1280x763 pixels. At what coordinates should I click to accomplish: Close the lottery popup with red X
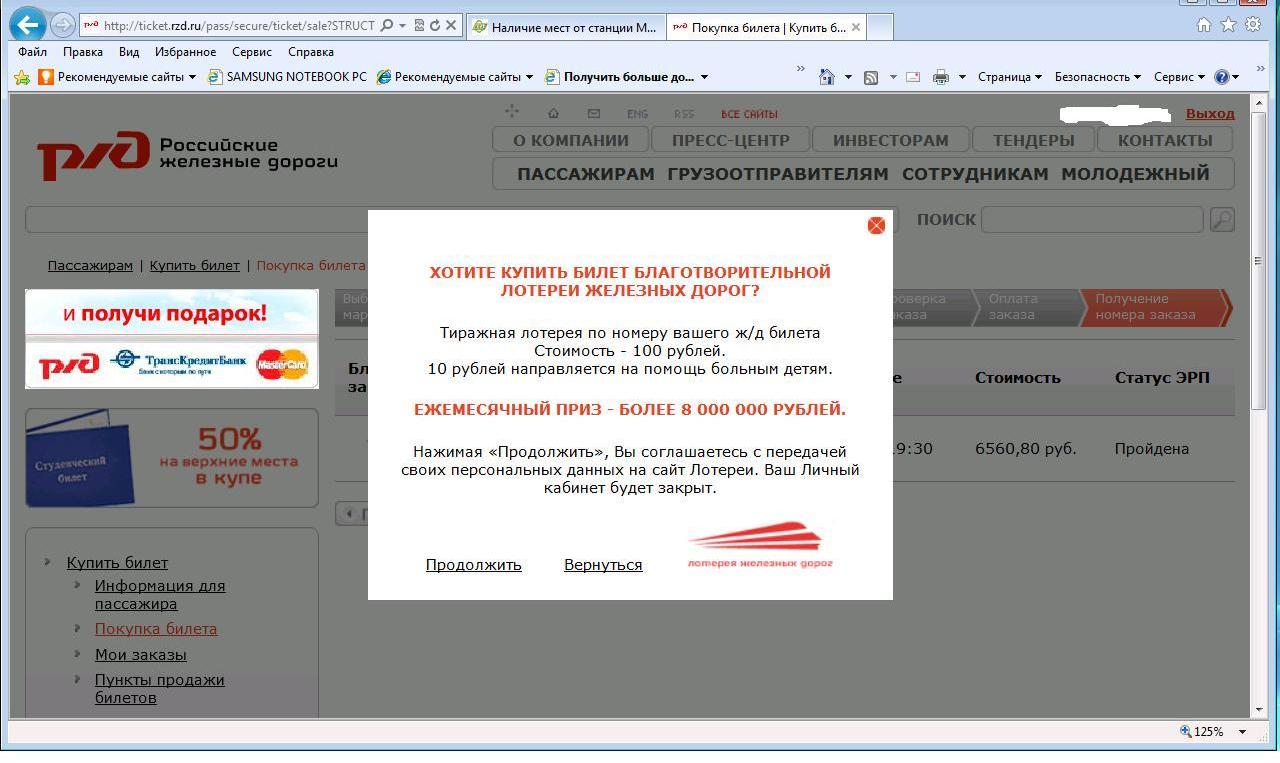click(876, 226)
